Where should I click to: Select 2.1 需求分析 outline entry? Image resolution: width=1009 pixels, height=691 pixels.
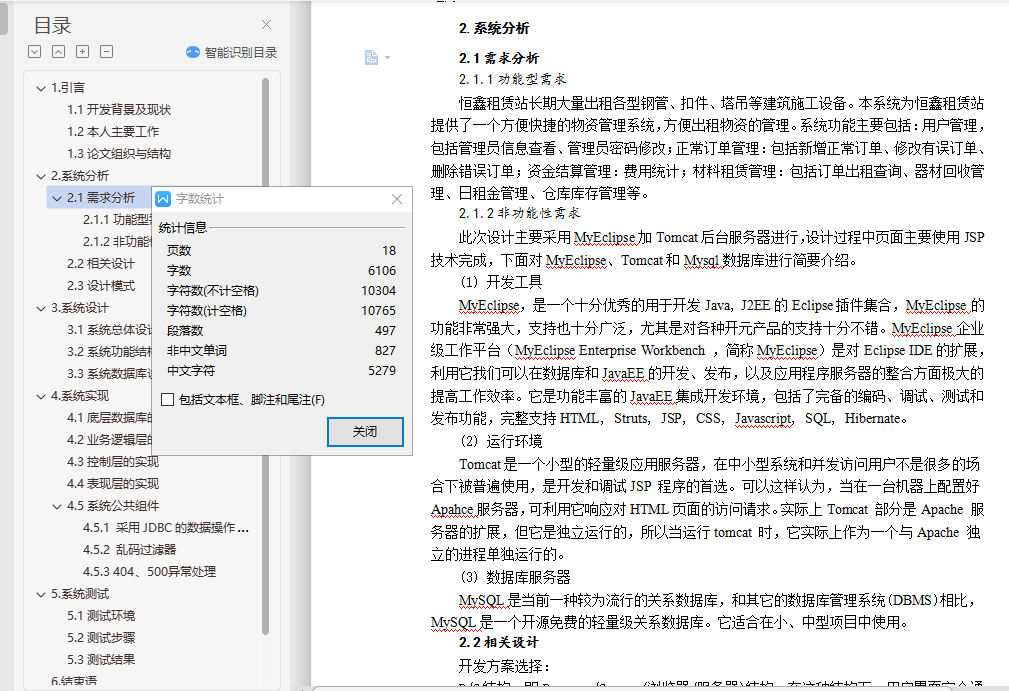click(101, 198)
